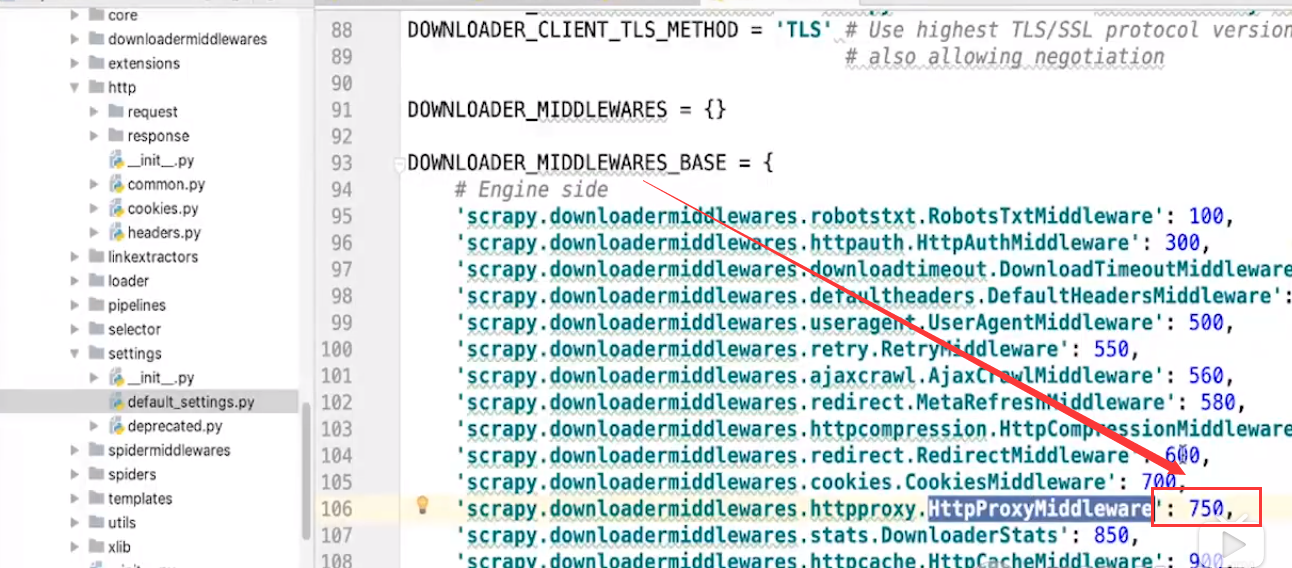The height and width of the screenshot is (568, 1292).
Task: Click the linkextractors folder icon
Action: click(x=96, y=256)
